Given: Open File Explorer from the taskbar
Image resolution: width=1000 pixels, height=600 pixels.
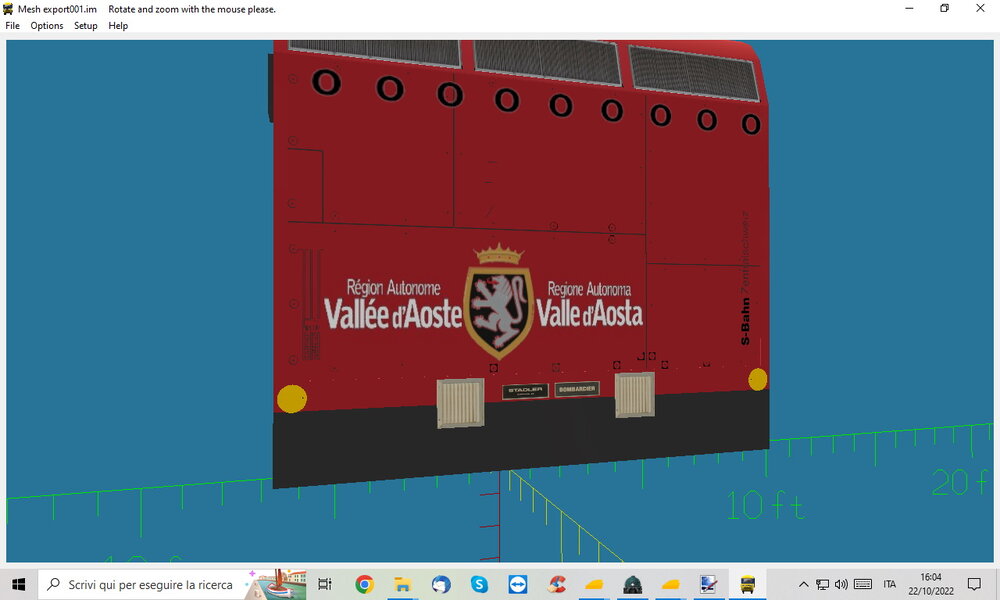Looking at the screenshot, I should tap(402, 584).
